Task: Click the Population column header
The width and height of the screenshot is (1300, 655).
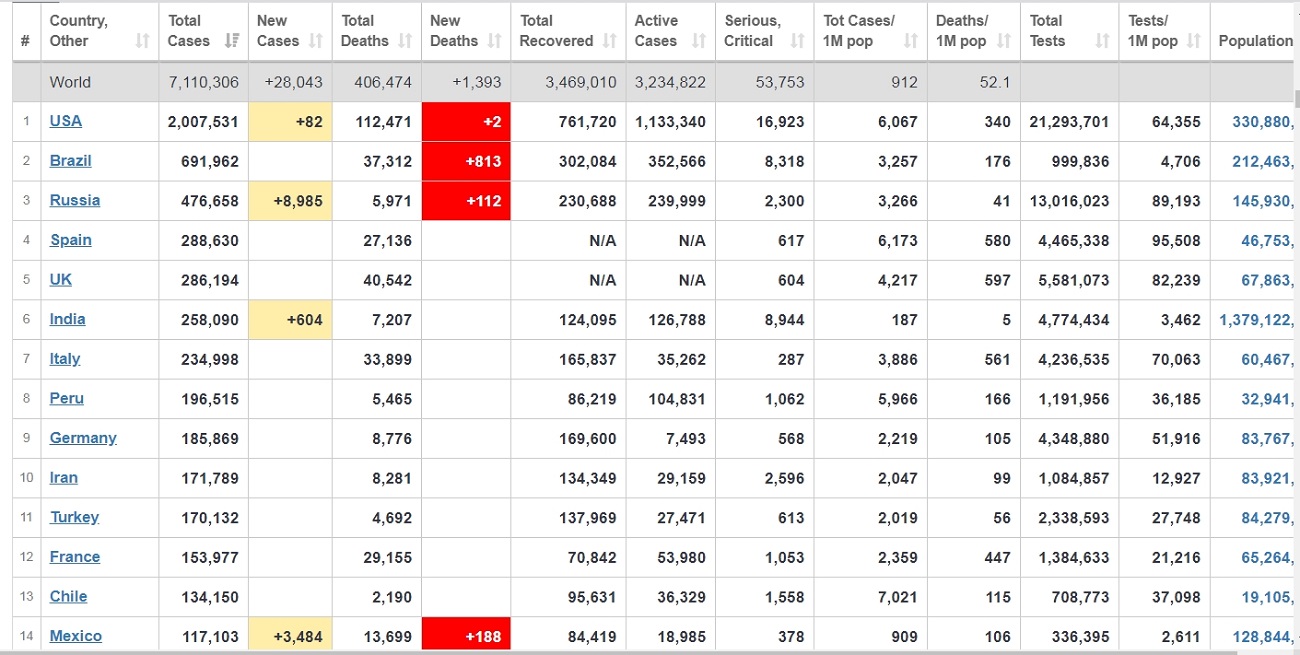Action: 1255,41
